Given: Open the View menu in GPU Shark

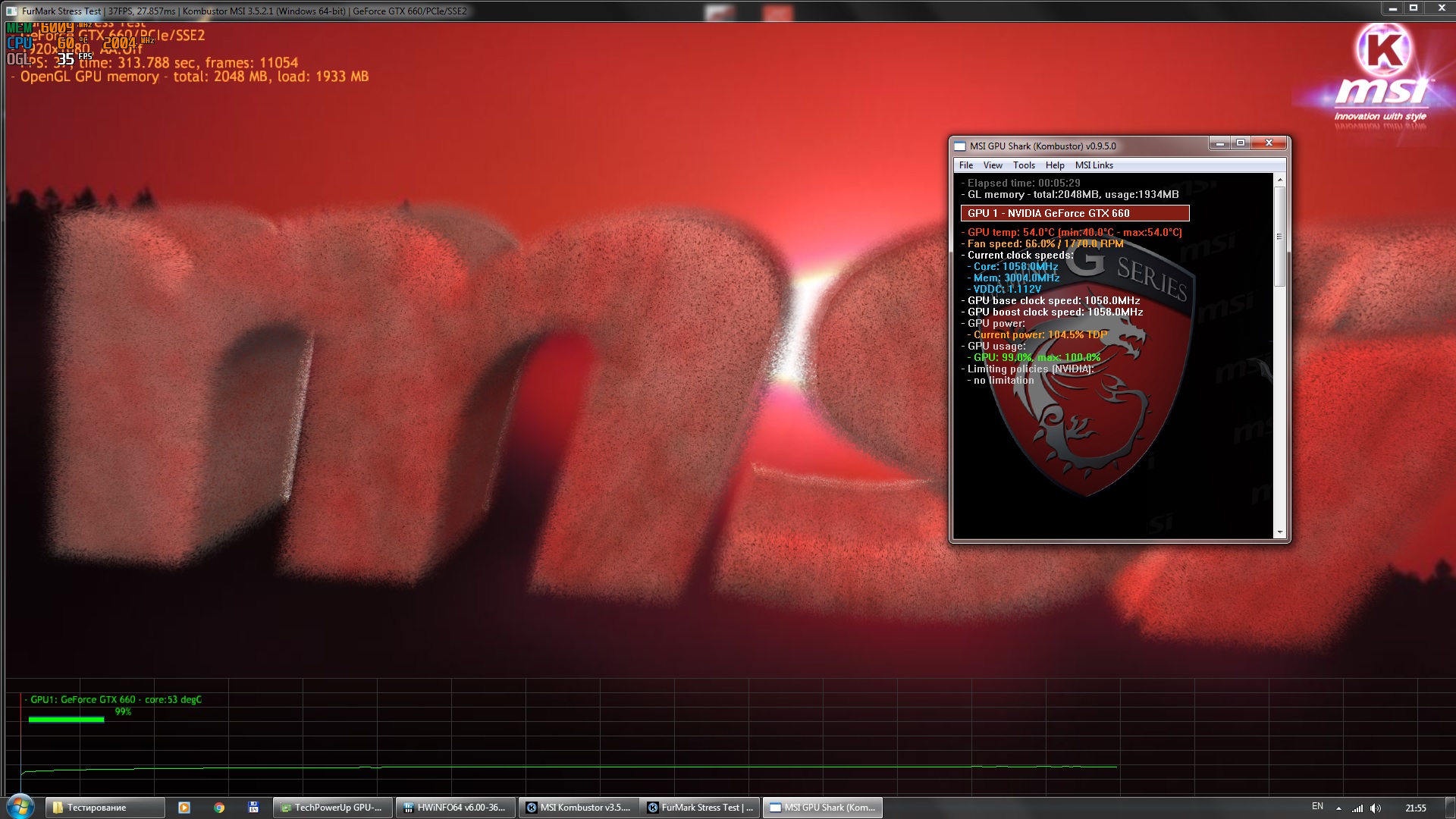Looking at the screenshot, I should pos(993,165).
